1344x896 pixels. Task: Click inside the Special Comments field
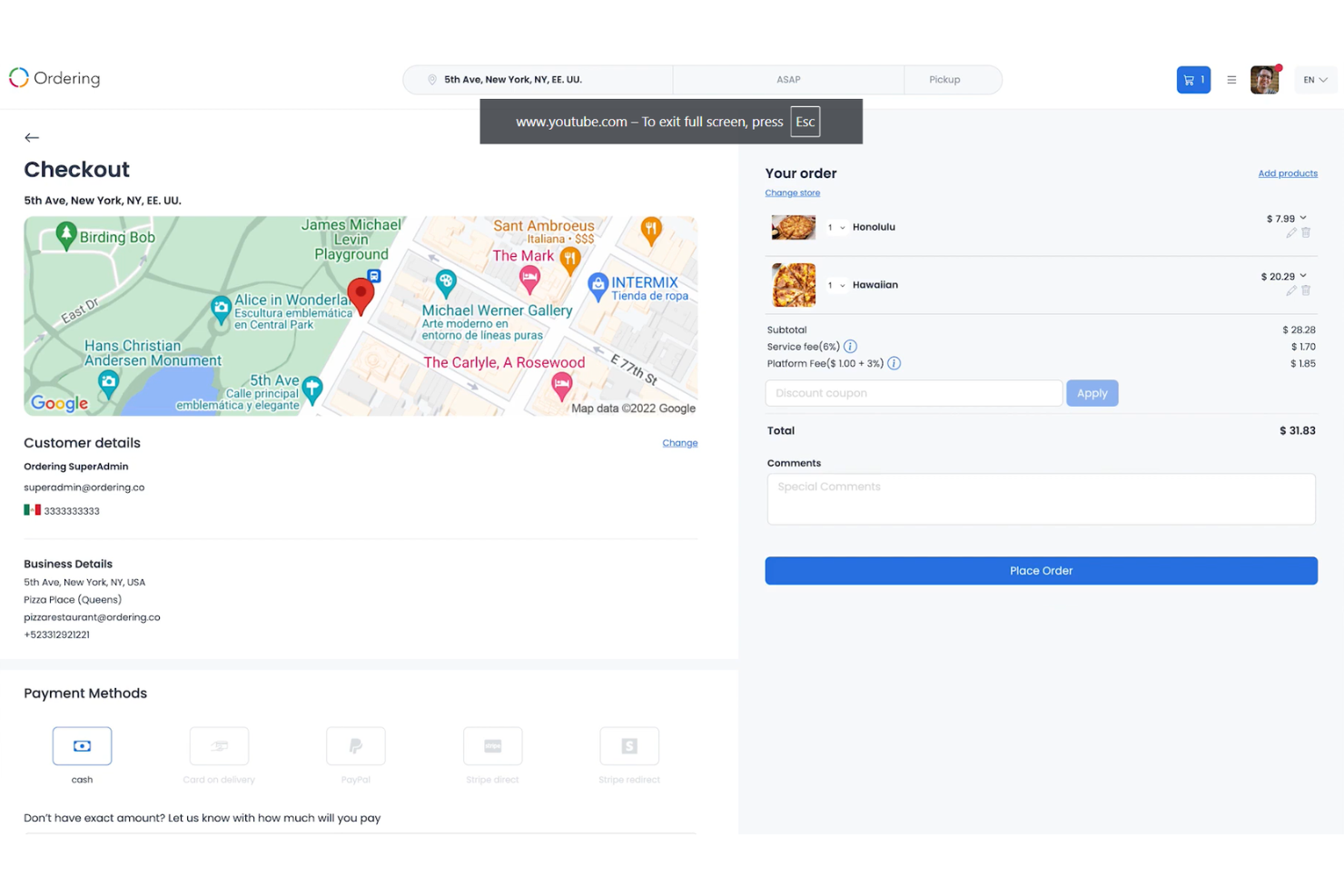(1041, 498)
